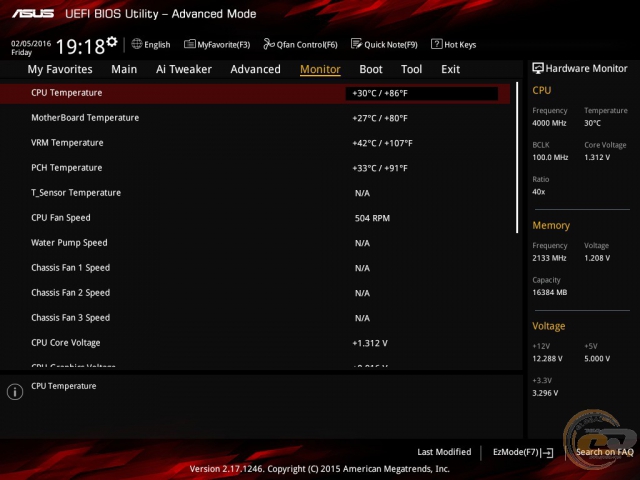Click the info icon beside CPU Temperature help
Screen dimensions: 640x480
click(15, 392)
